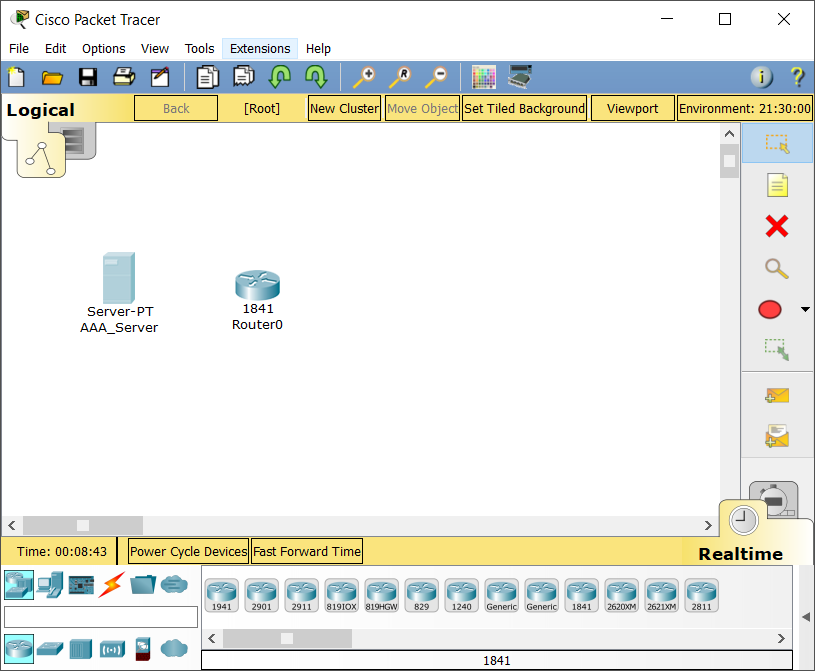Select End Devices category
Screen dimensions: 815x671
coord(50,585)
